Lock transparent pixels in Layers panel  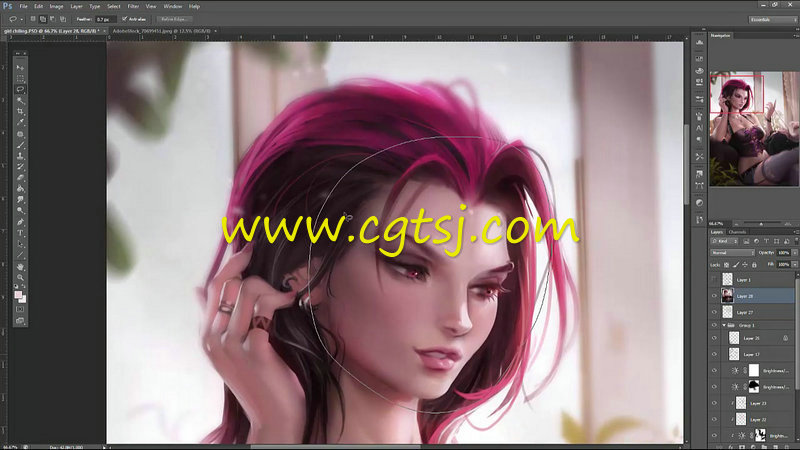coord(727,265)
